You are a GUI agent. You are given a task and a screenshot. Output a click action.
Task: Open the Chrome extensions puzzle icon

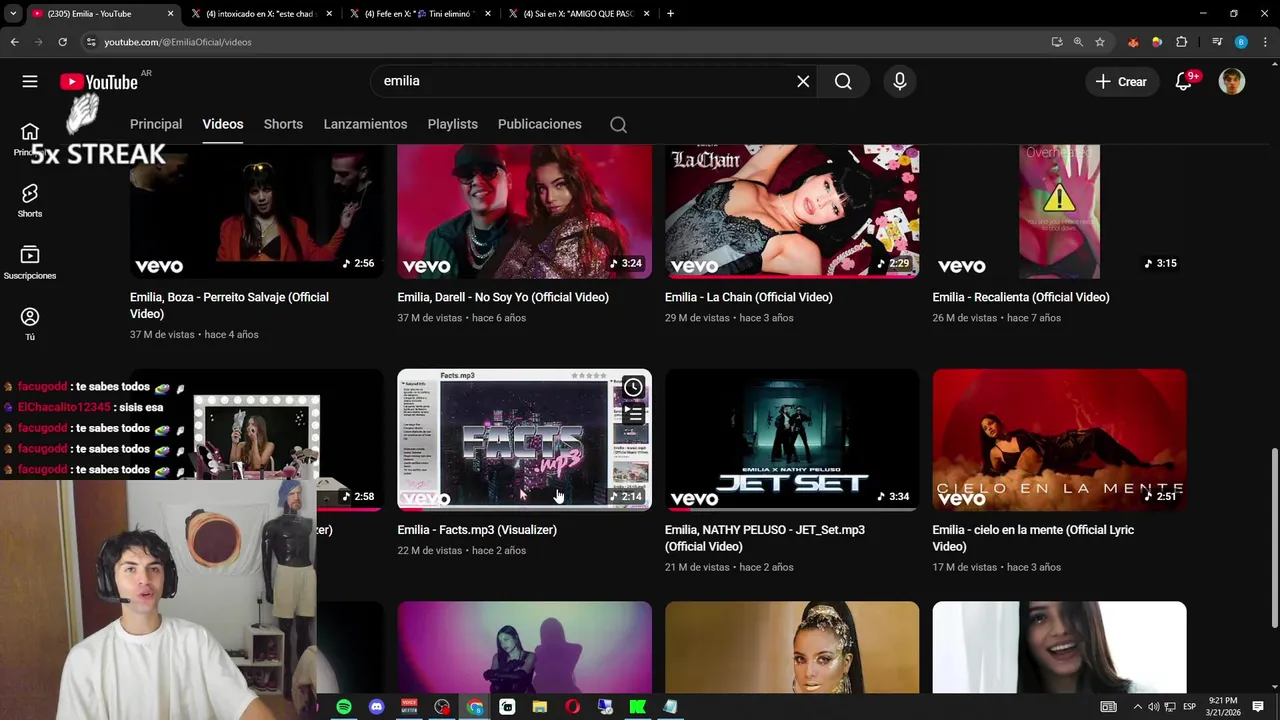click(1181, 42)
